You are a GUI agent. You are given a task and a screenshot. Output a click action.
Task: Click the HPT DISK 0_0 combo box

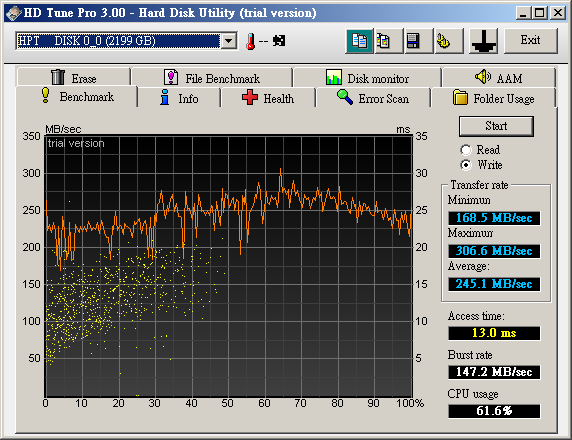(126, 41)
